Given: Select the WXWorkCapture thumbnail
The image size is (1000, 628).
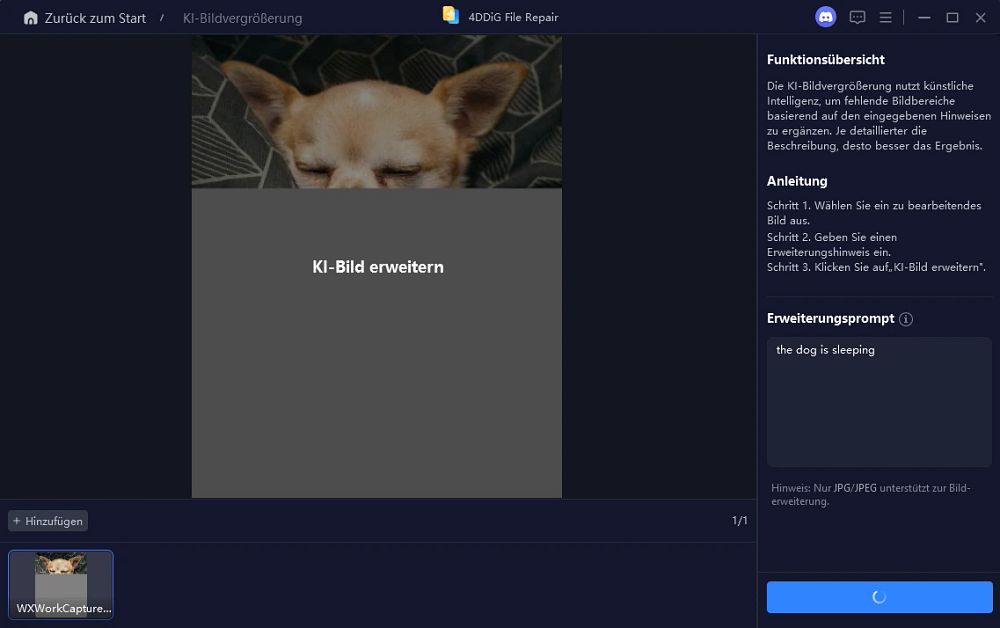Looking at the screenshot, I should (61, 585).
